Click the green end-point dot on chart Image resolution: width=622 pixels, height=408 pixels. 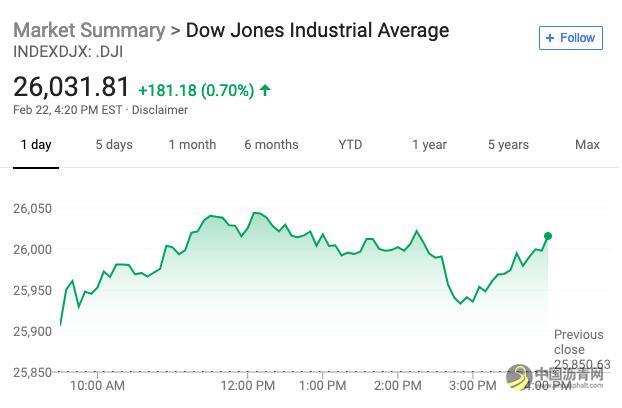pos(548,236)
